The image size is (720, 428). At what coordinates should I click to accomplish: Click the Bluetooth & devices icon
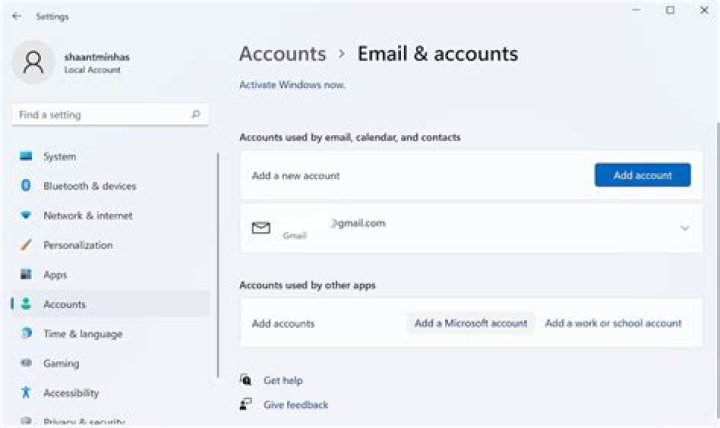pyautogui.click(x=26, y=186)
